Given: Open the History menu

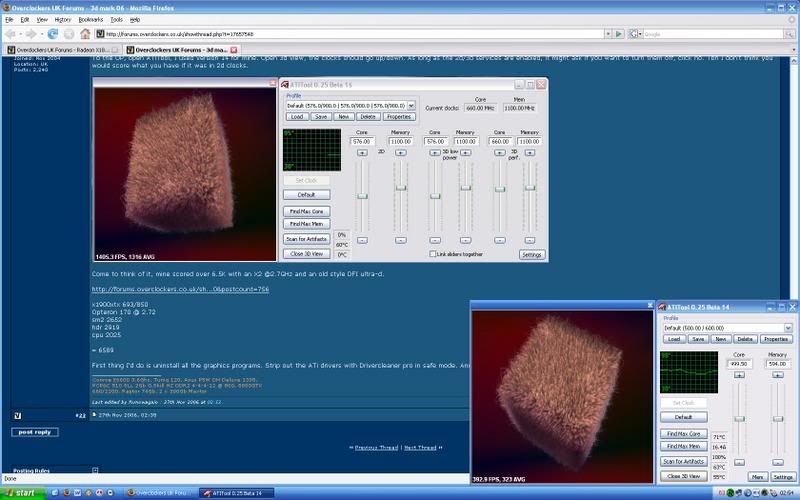Looking at the screenshot, I should coord(62,19).
